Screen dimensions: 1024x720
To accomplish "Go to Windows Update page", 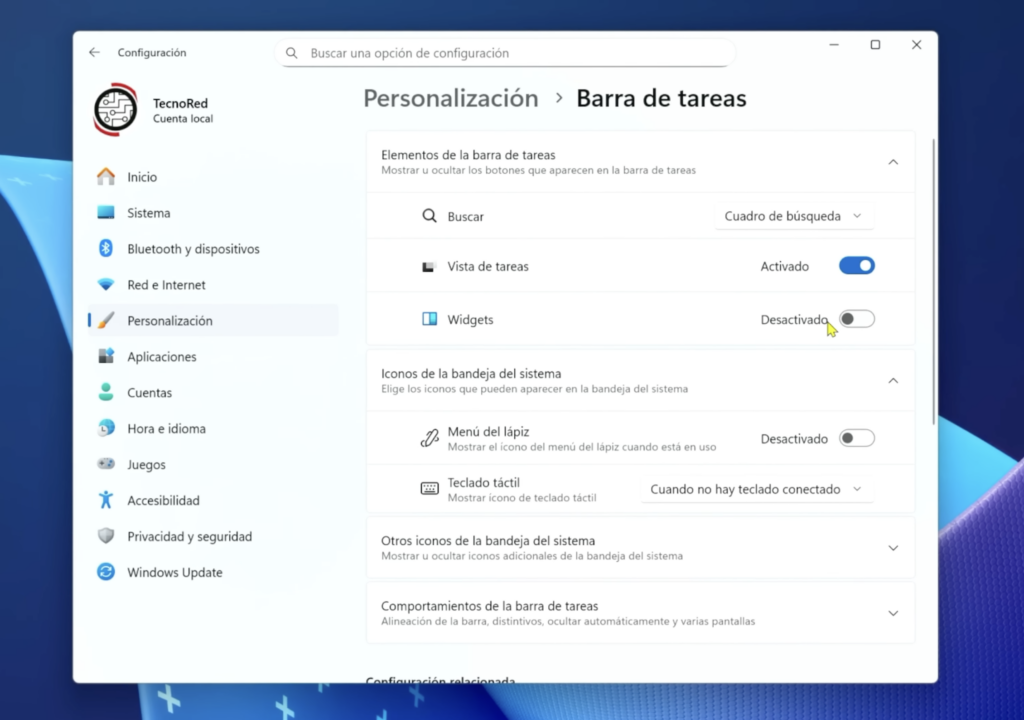I will click(x=214, y=572).
